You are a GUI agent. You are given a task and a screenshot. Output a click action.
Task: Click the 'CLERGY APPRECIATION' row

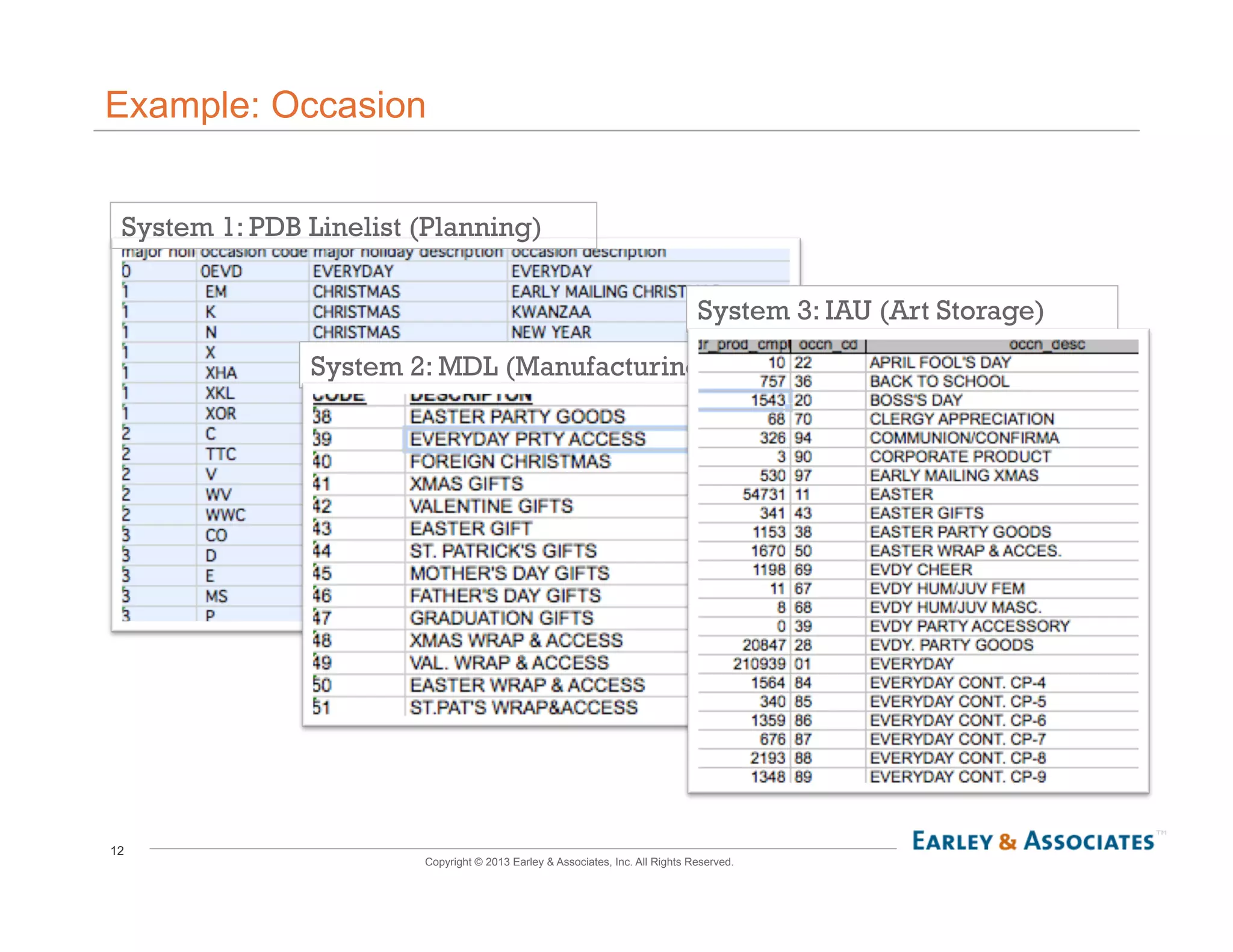pos(918,419)
